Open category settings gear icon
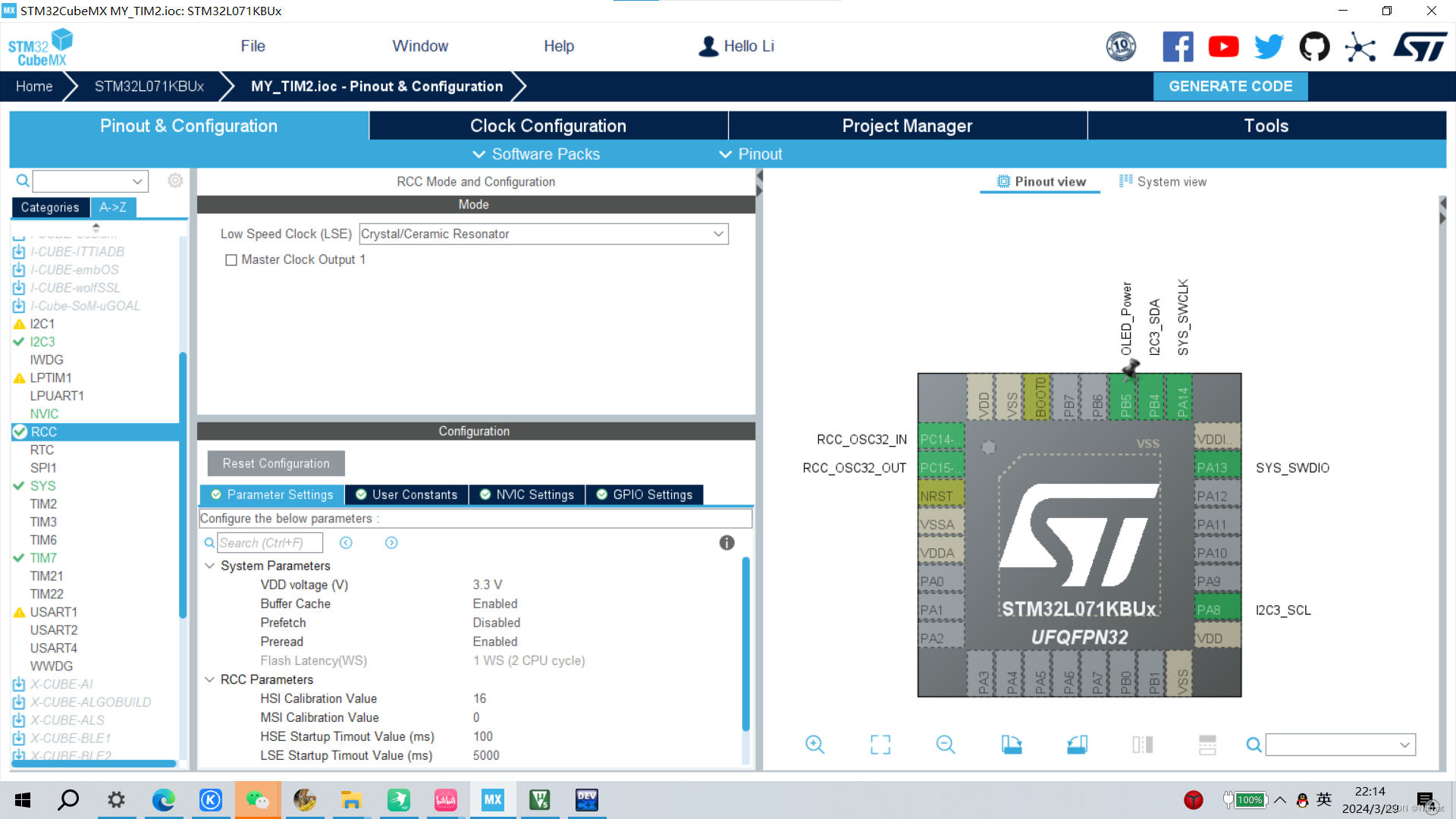This screenshot has width=1456, height=819. [175, 180]
